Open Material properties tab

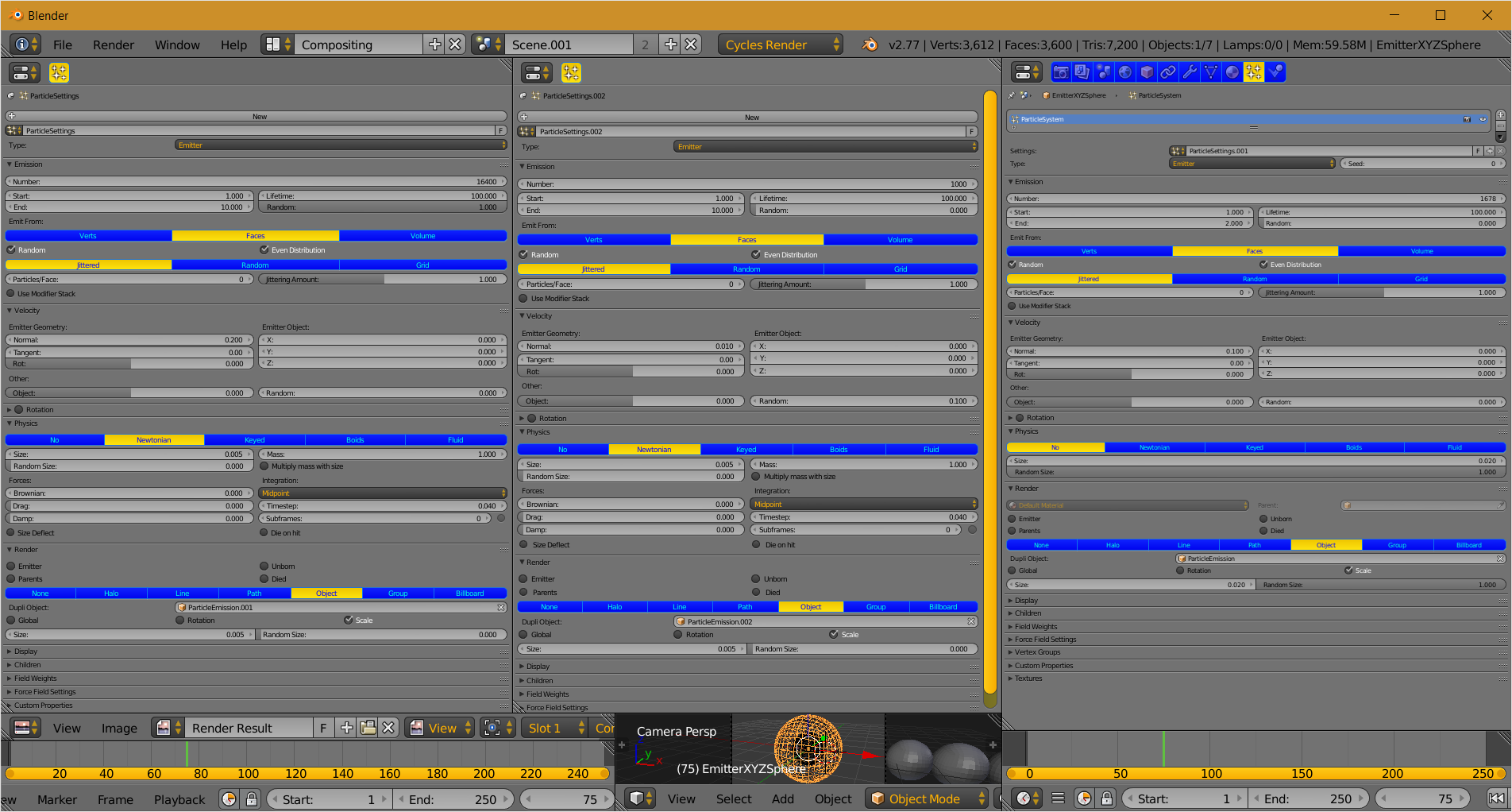point(1232,72)
